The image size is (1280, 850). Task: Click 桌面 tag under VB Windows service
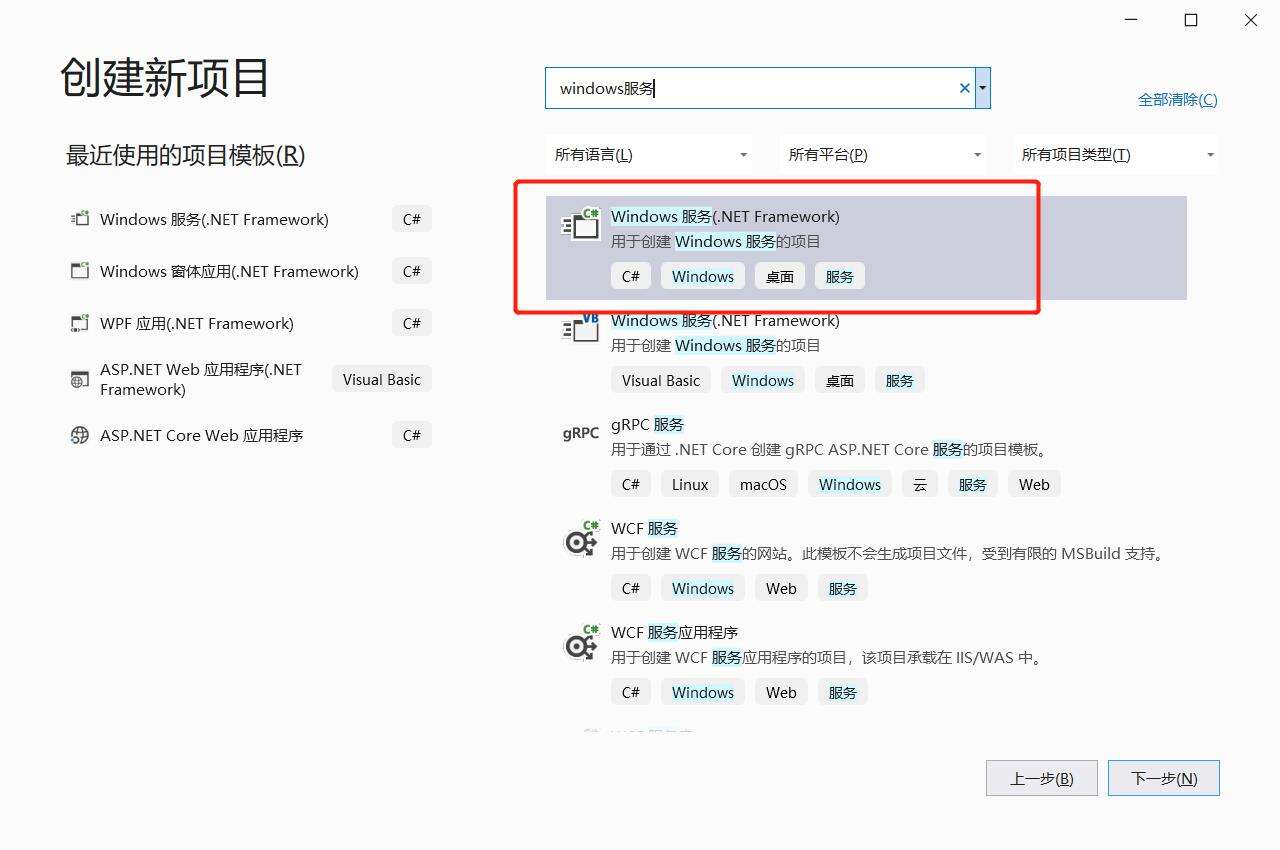pyautogui.click(x=840, y=380)
